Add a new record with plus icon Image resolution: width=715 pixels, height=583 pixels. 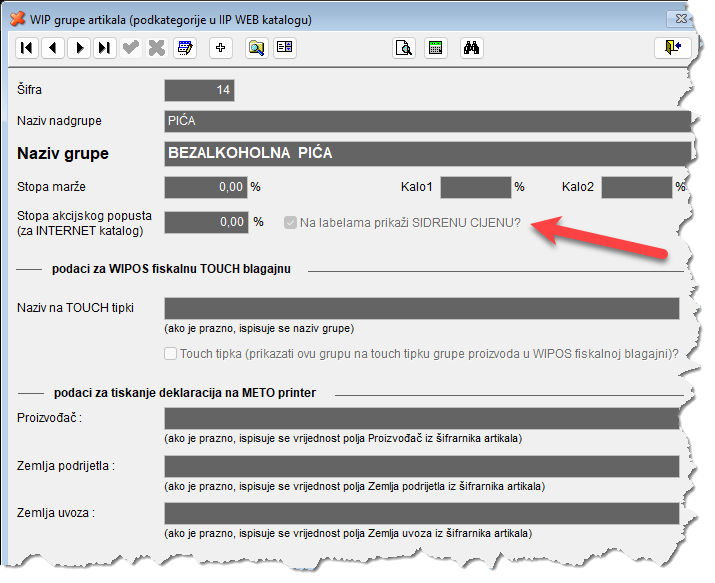[x=221, y=47]
